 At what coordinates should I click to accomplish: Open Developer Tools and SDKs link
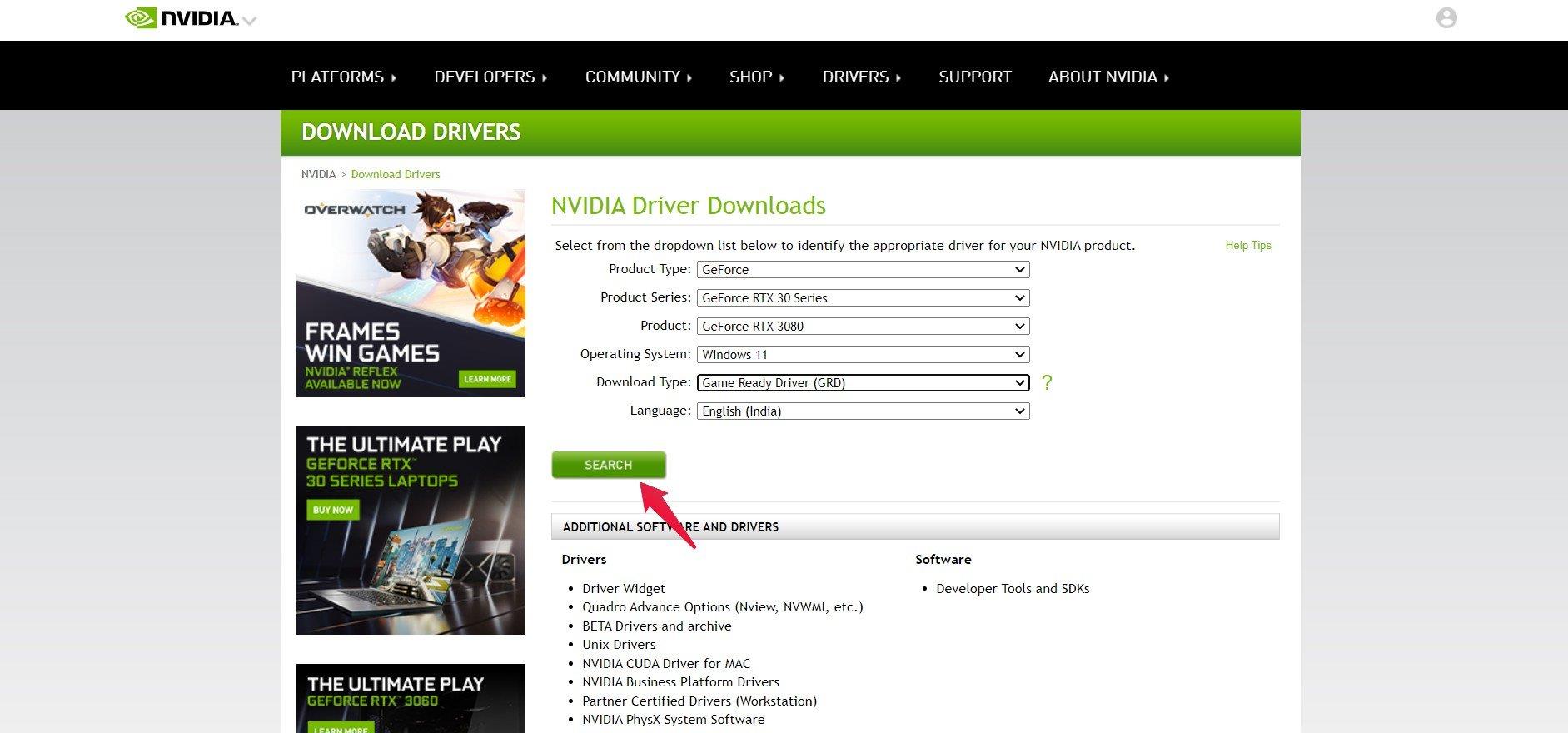coord(1013,589)
